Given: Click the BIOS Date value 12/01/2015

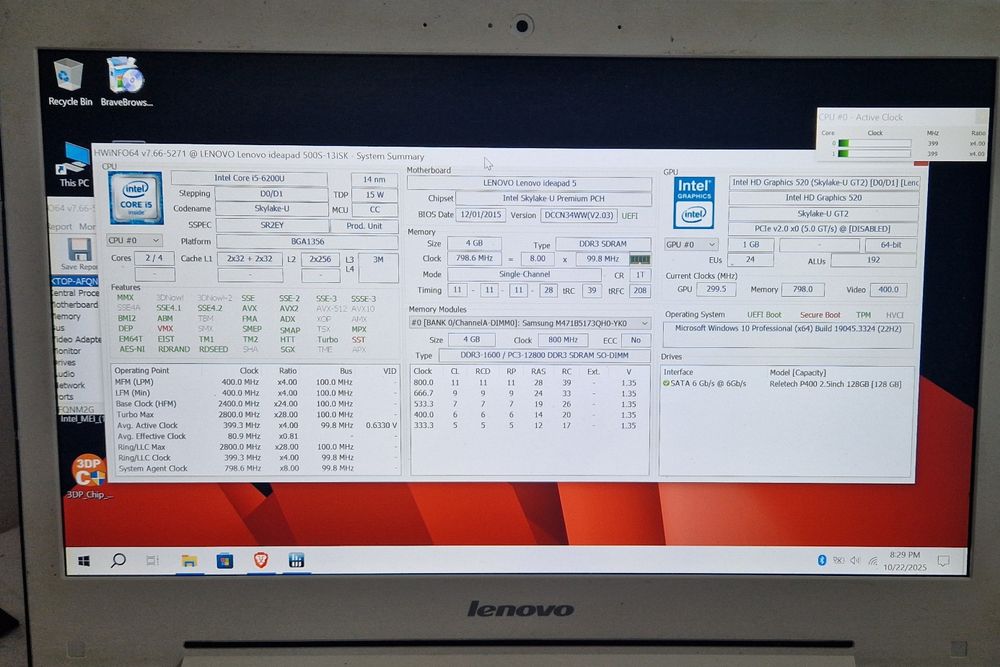Looking at the screenshot, I should coord(480,215).
